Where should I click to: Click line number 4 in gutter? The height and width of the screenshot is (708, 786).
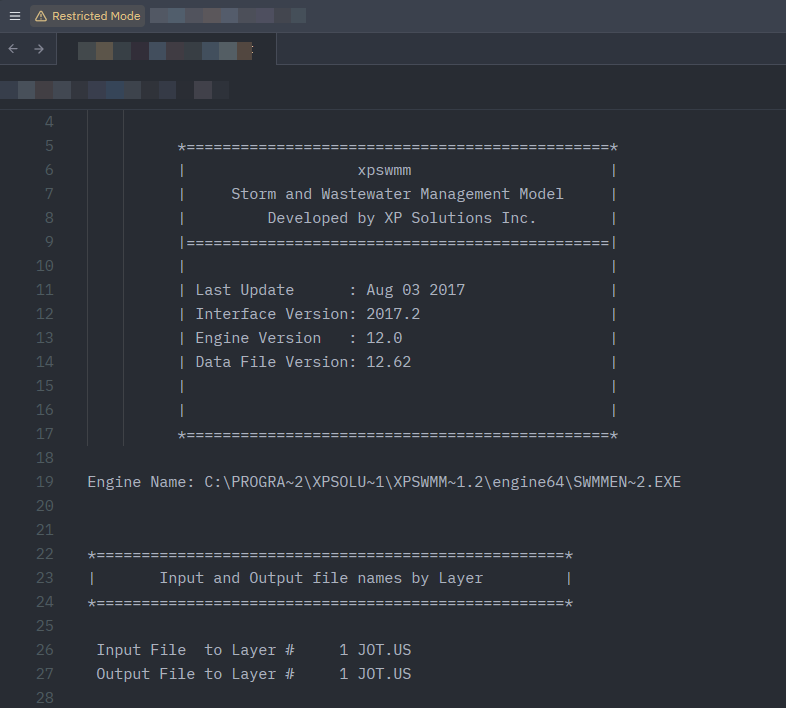49,122
